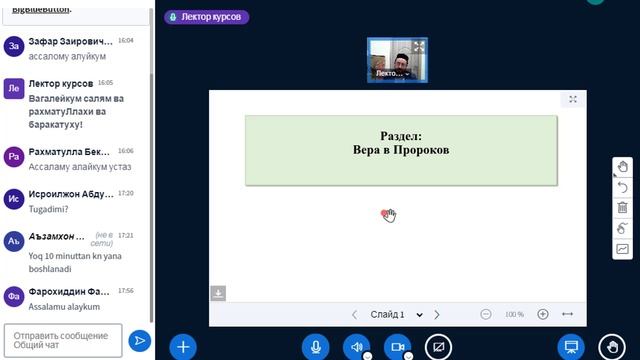Toggle multi-user whiteboard mode icon
This screenshot has width=640, height=360.
(622, 228)
